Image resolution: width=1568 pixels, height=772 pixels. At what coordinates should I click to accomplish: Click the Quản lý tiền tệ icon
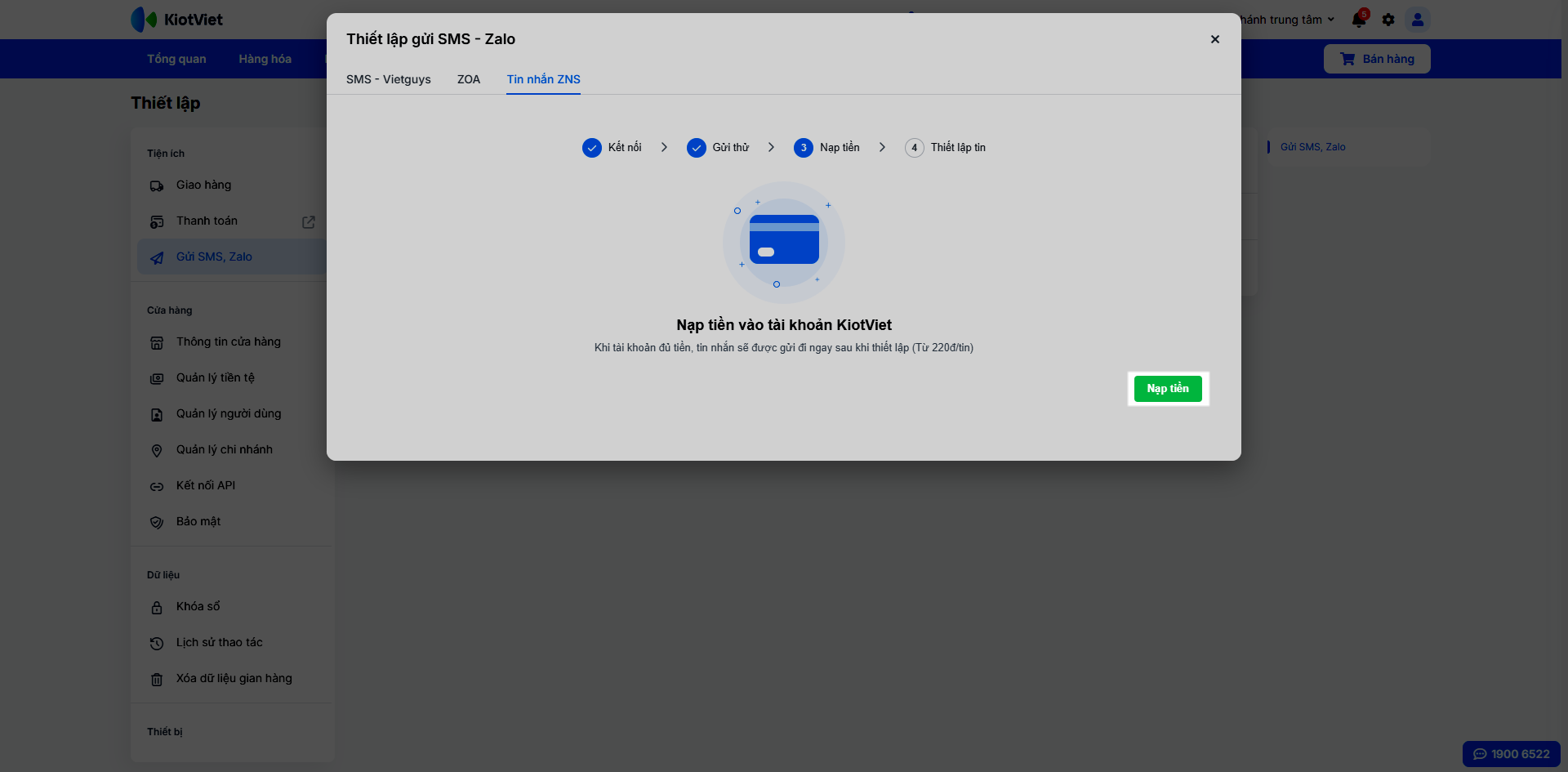(157, 378)
